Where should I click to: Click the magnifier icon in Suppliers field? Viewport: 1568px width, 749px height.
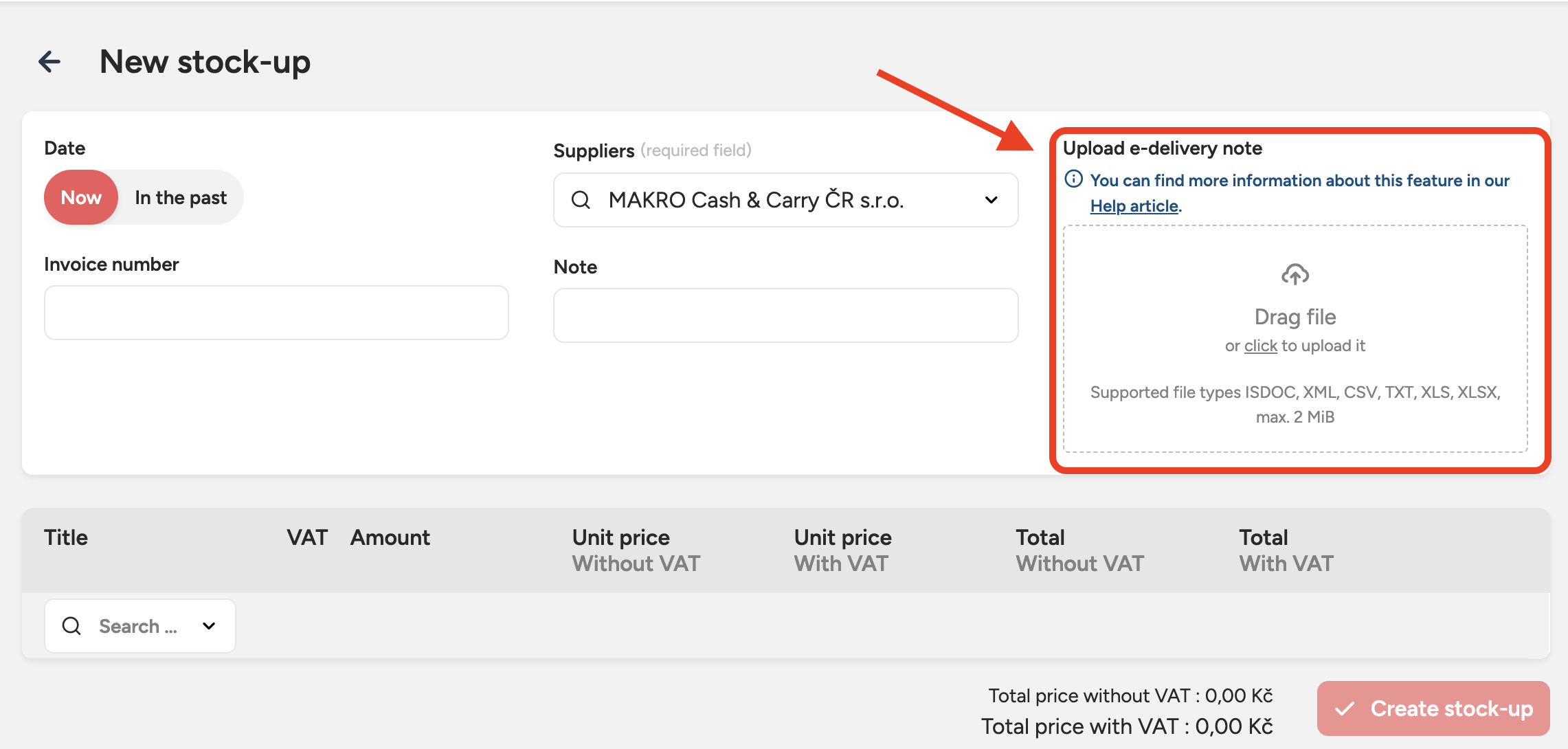581,200
